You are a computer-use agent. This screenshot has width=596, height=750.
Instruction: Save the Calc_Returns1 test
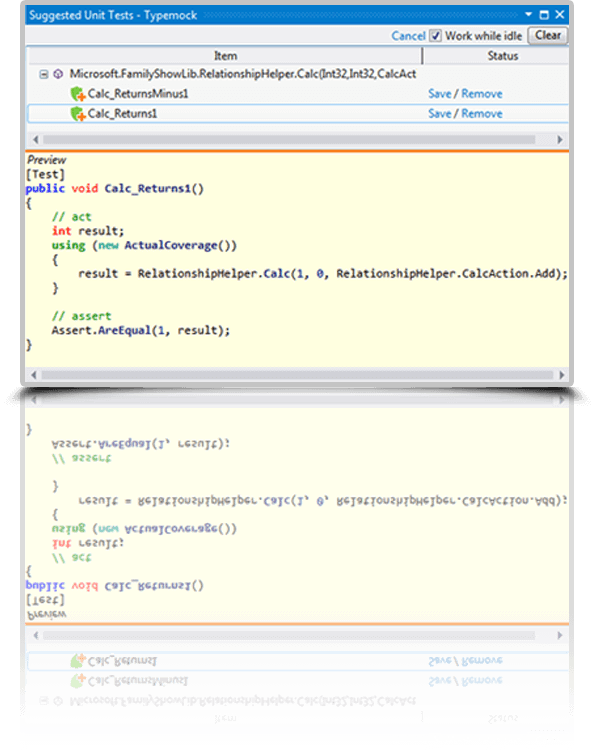coord(440,114)
